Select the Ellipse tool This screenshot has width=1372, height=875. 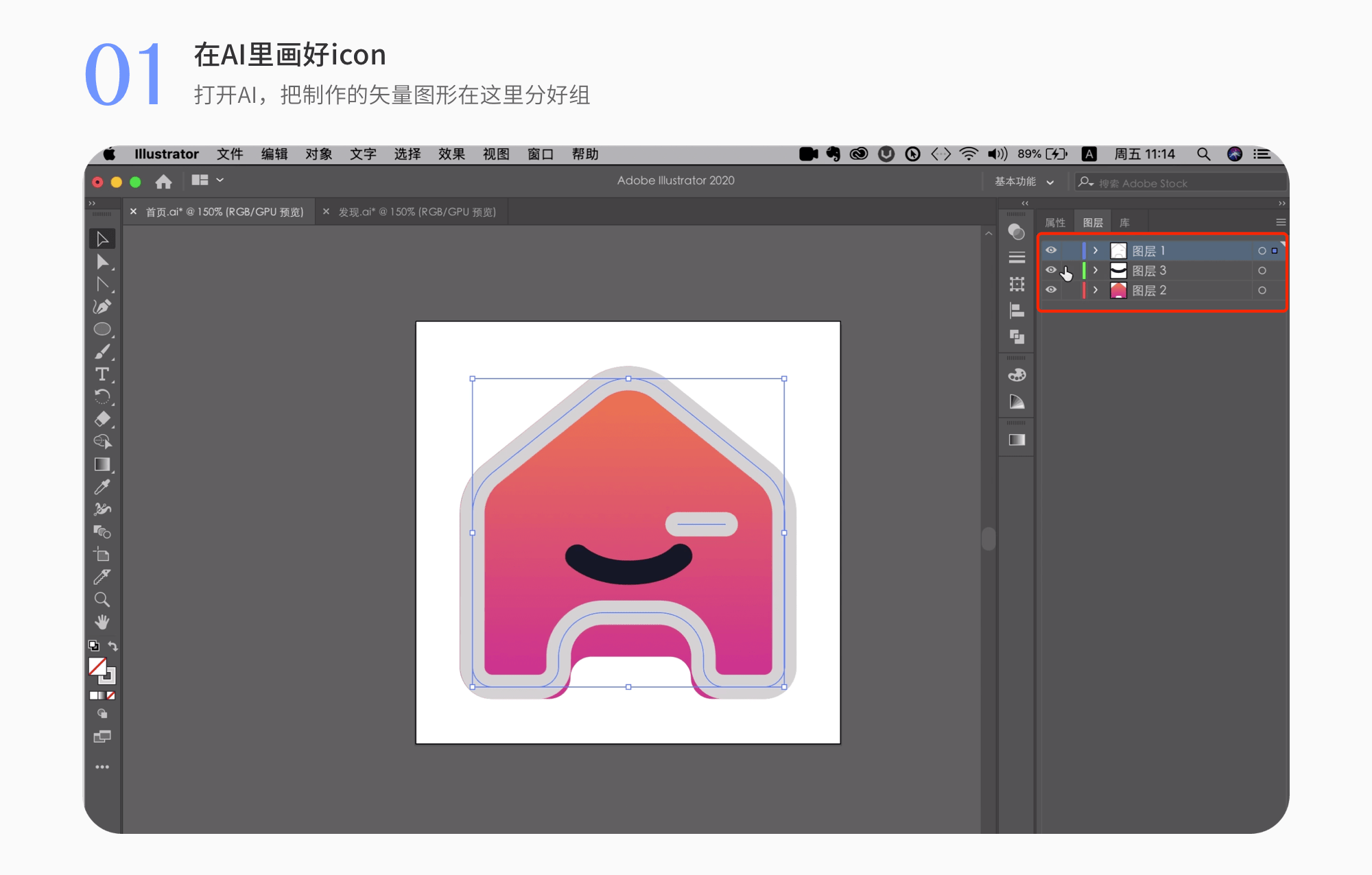(102, 329)
